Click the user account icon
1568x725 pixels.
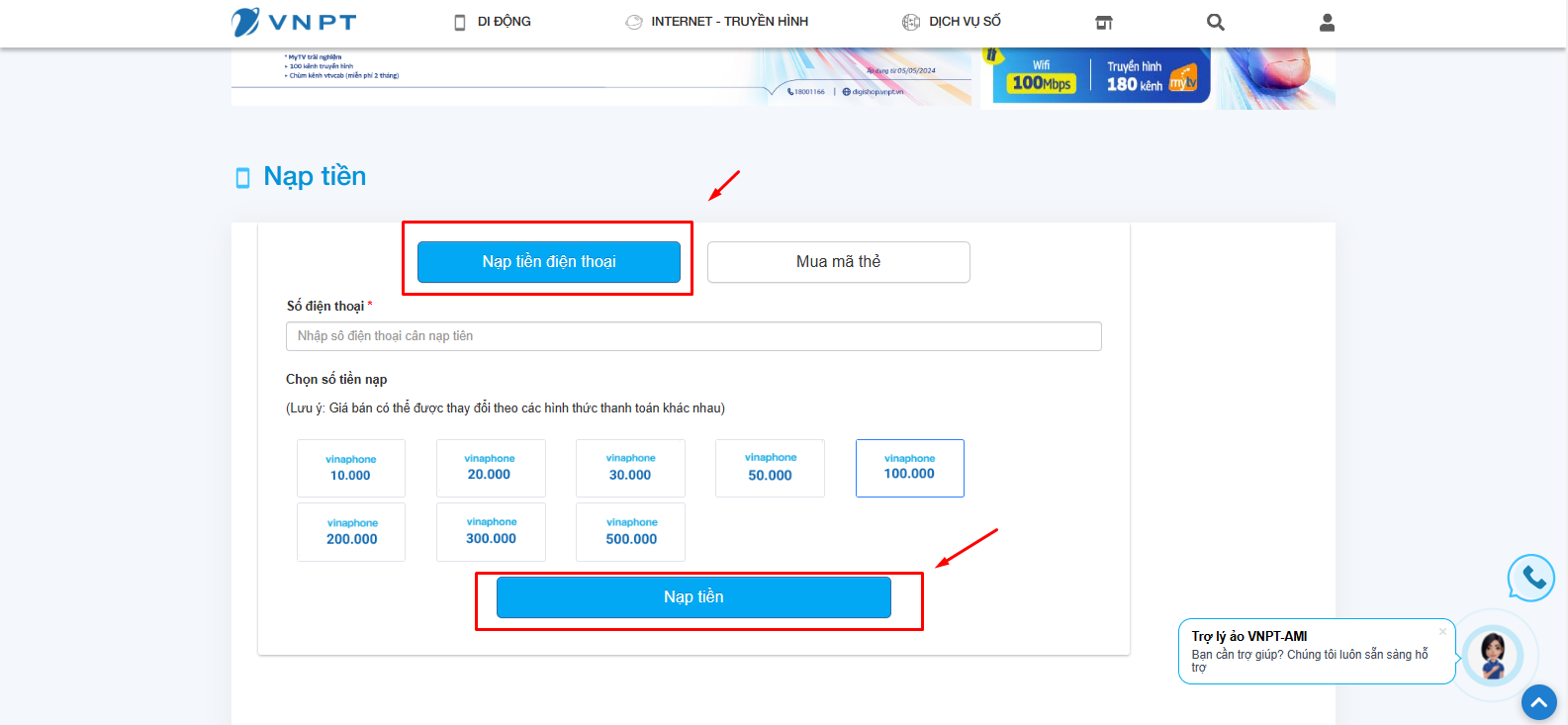coord(1328,22)
